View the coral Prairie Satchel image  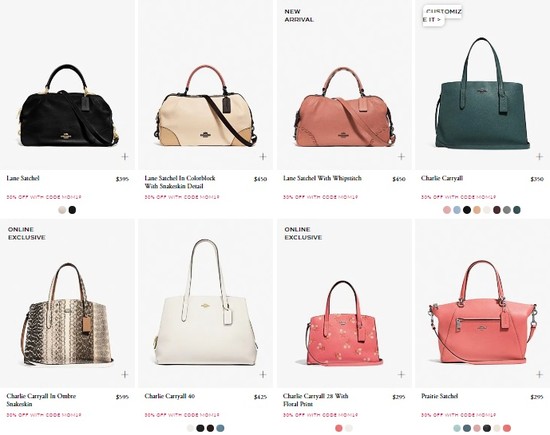tap(483, 312)
